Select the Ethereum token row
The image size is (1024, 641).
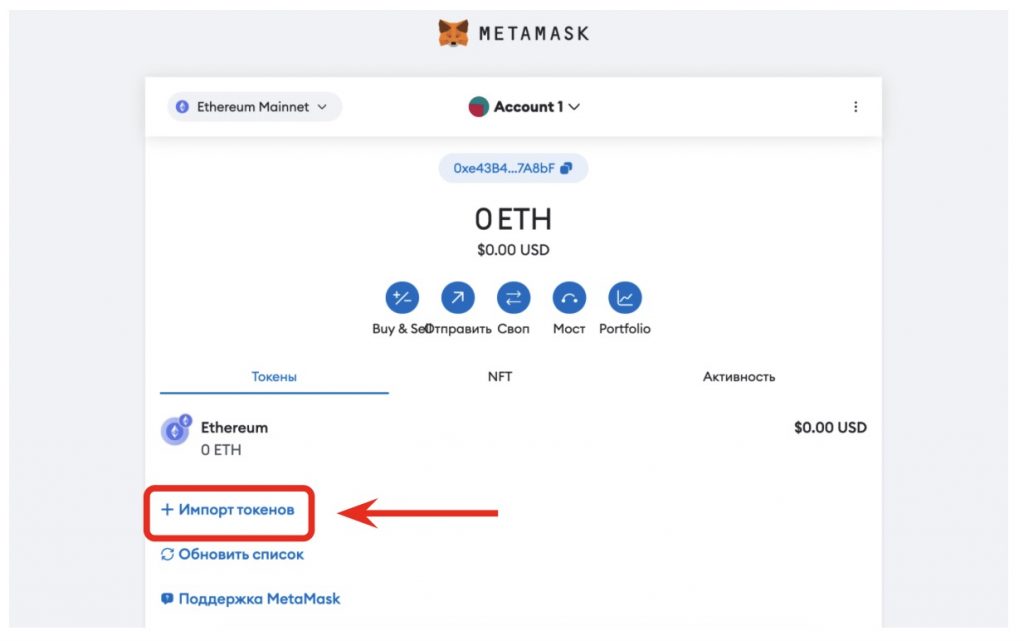(x=513, y=438)
